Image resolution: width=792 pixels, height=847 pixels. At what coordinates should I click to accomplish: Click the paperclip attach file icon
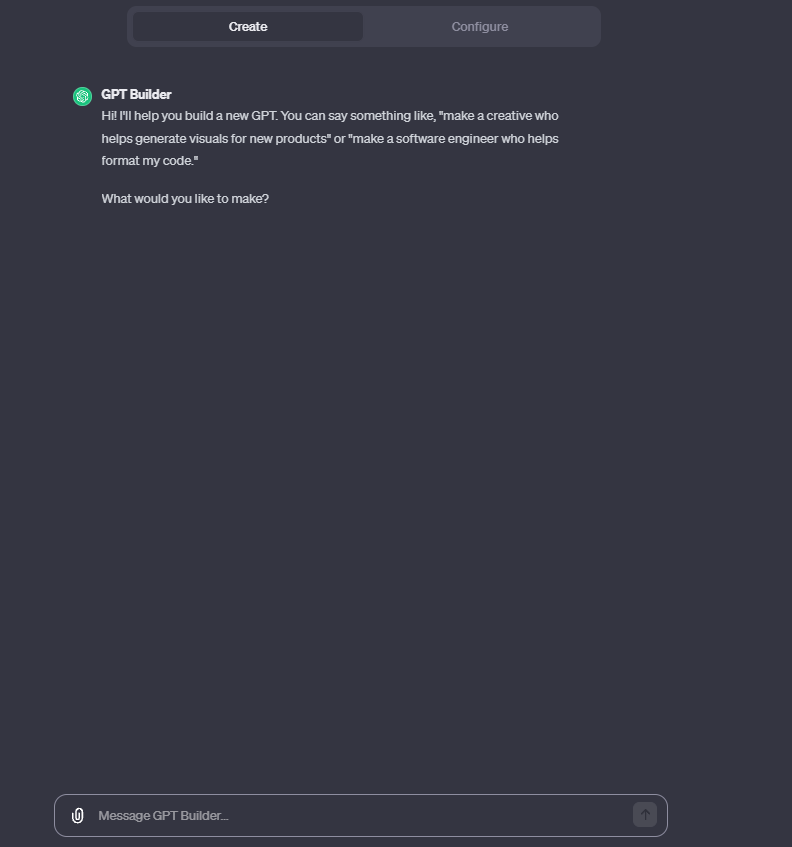[77, 816]
